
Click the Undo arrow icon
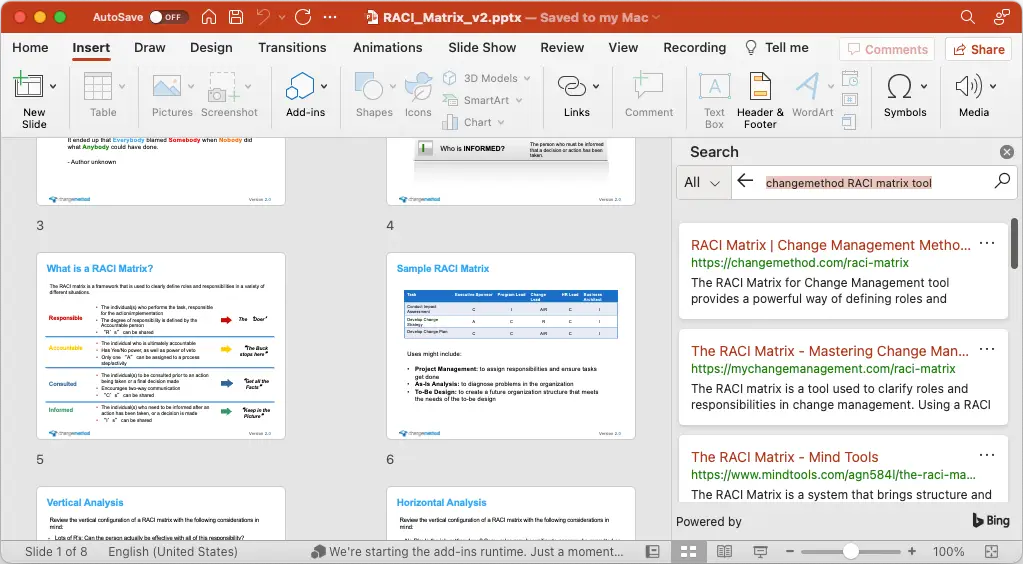click(263, 17)
